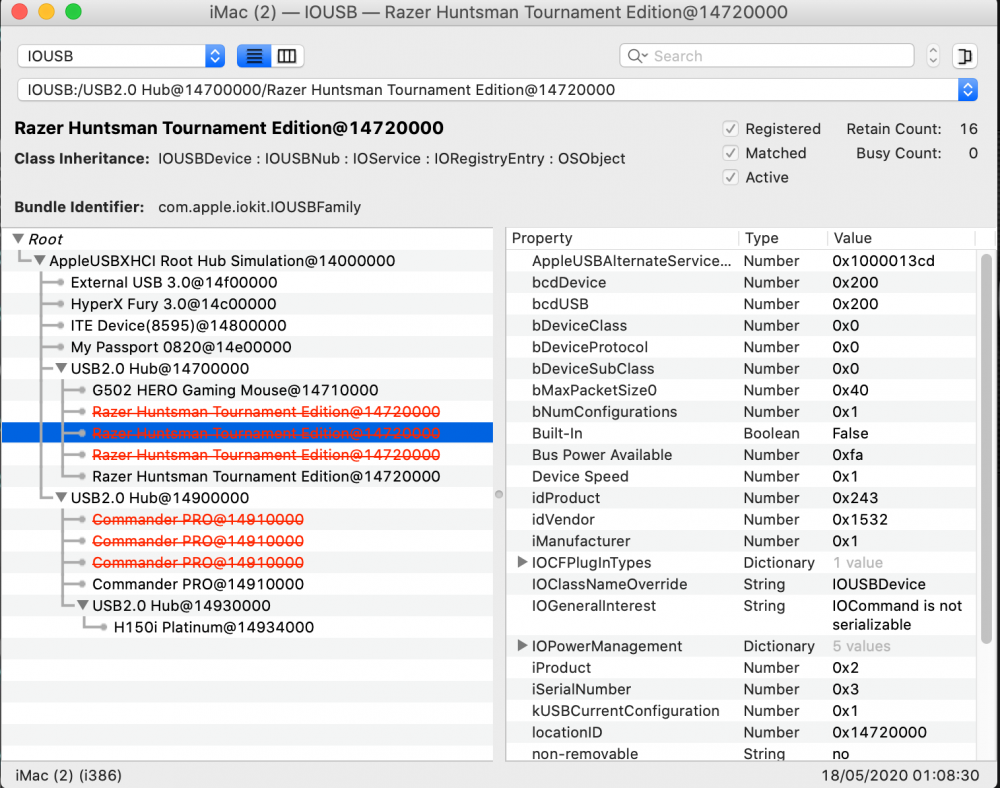Open the registry path dropdown
This screenshot has width=1000, height=788.
497,90
